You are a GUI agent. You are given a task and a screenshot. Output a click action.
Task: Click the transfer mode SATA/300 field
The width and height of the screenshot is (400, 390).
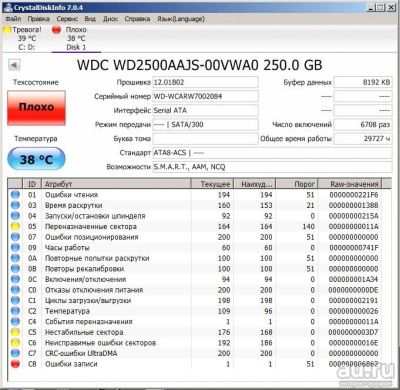[205, 125]
